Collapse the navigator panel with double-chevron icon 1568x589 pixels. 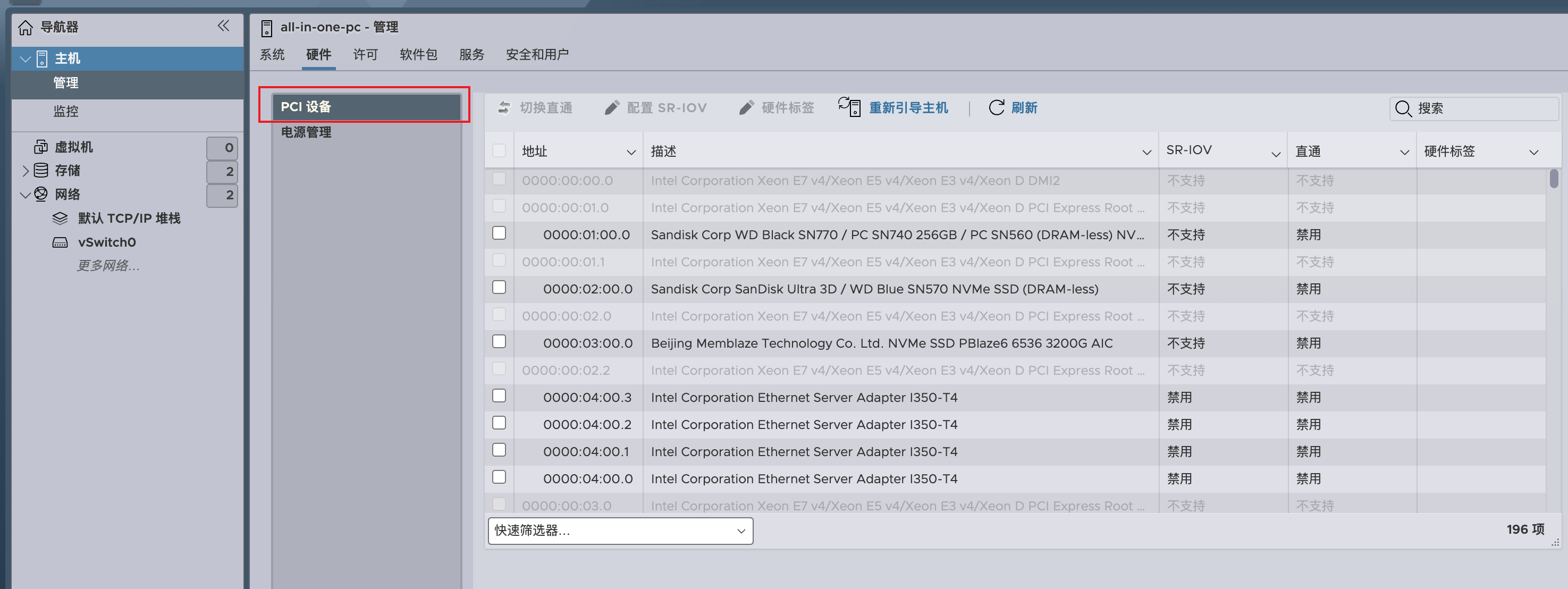223,26
